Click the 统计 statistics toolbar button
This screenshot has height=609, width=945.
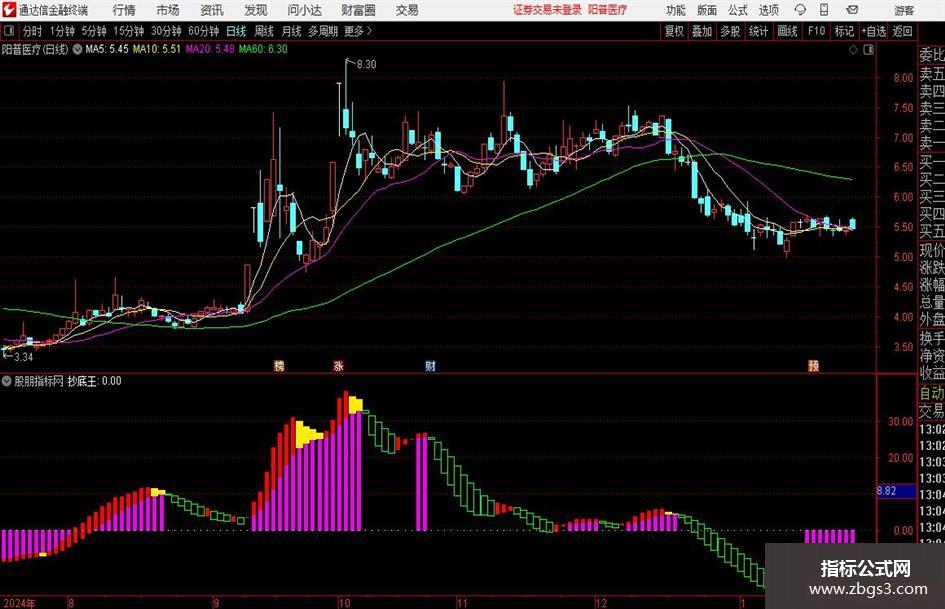point(758,31)
